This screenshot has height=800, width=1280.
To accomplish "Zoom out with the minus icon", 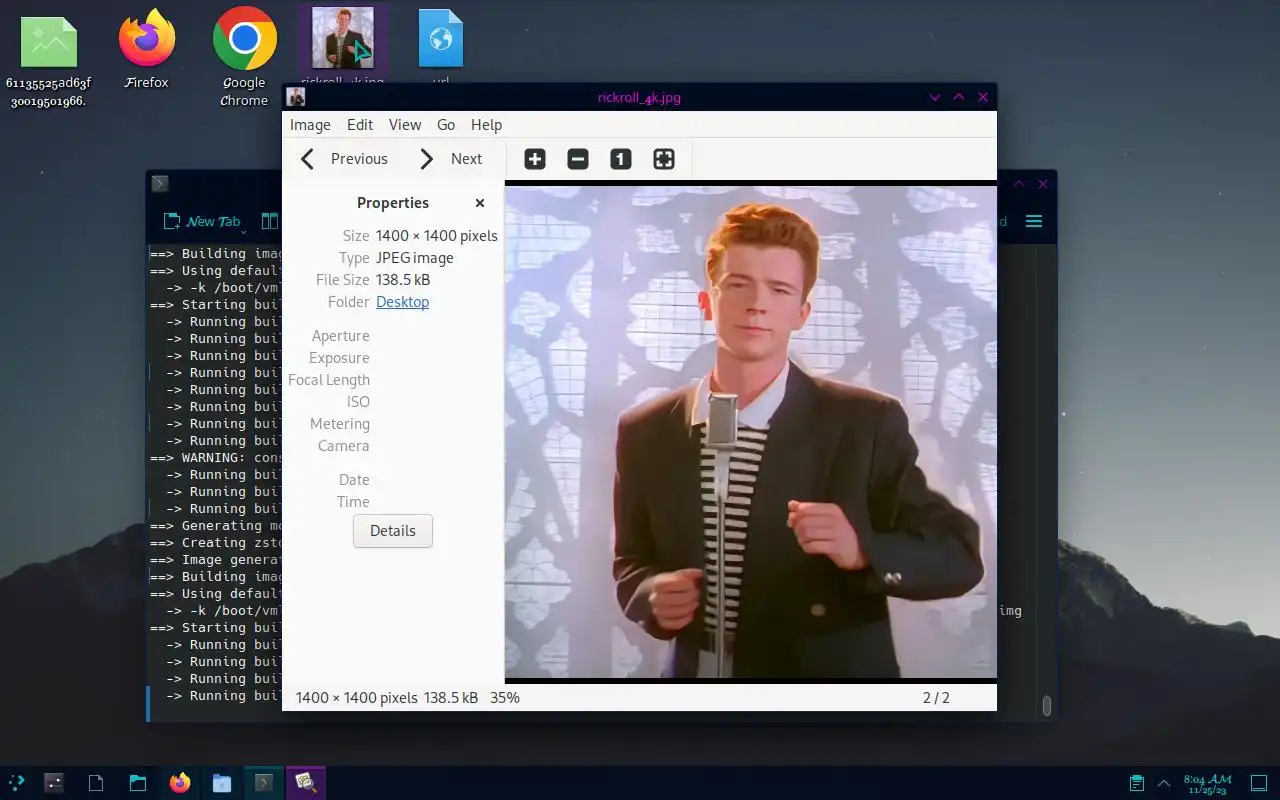I will point(578,159).
